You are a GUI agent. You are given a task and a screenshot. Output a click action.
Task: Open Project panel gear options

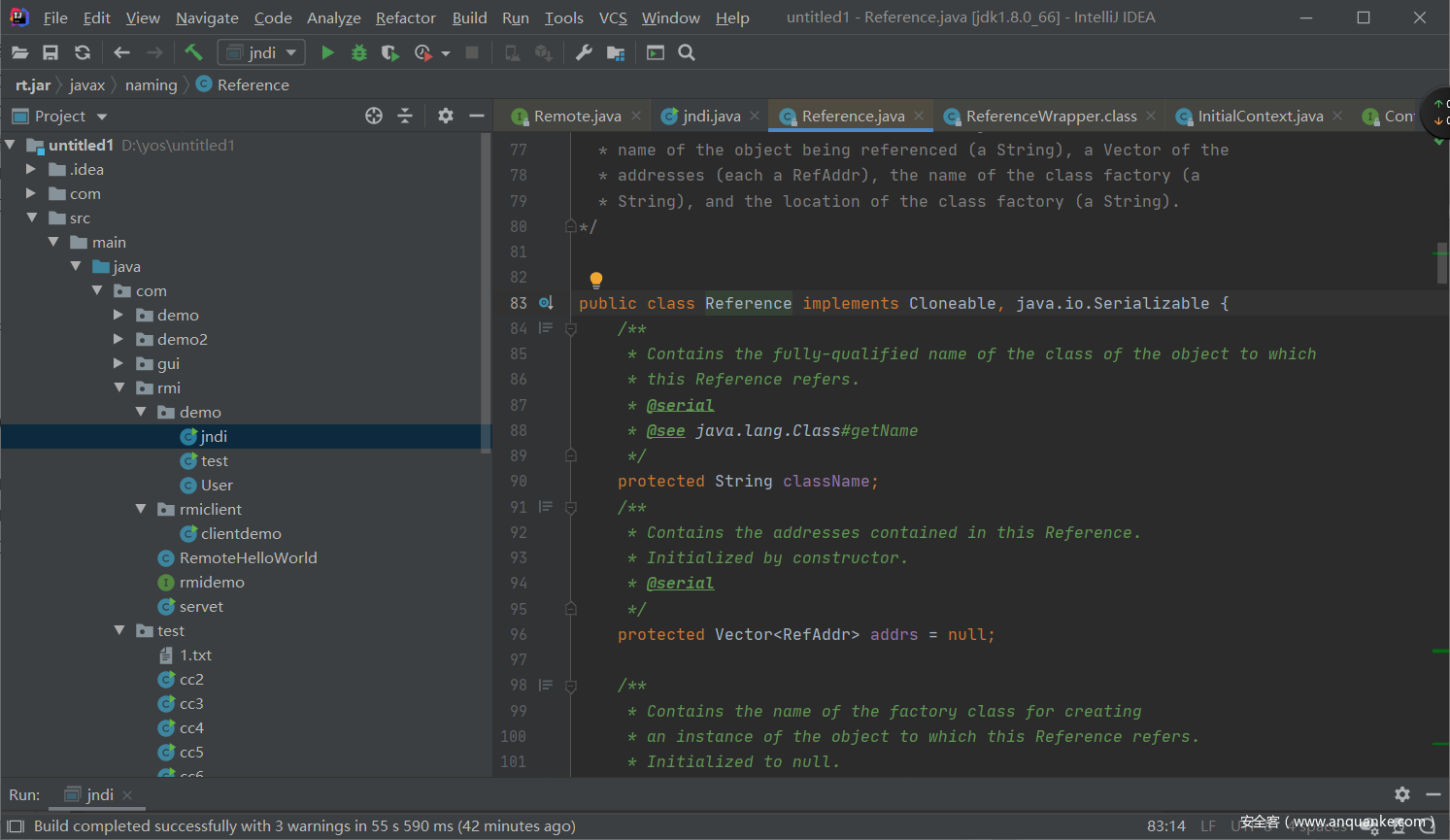tap(446, 116)
